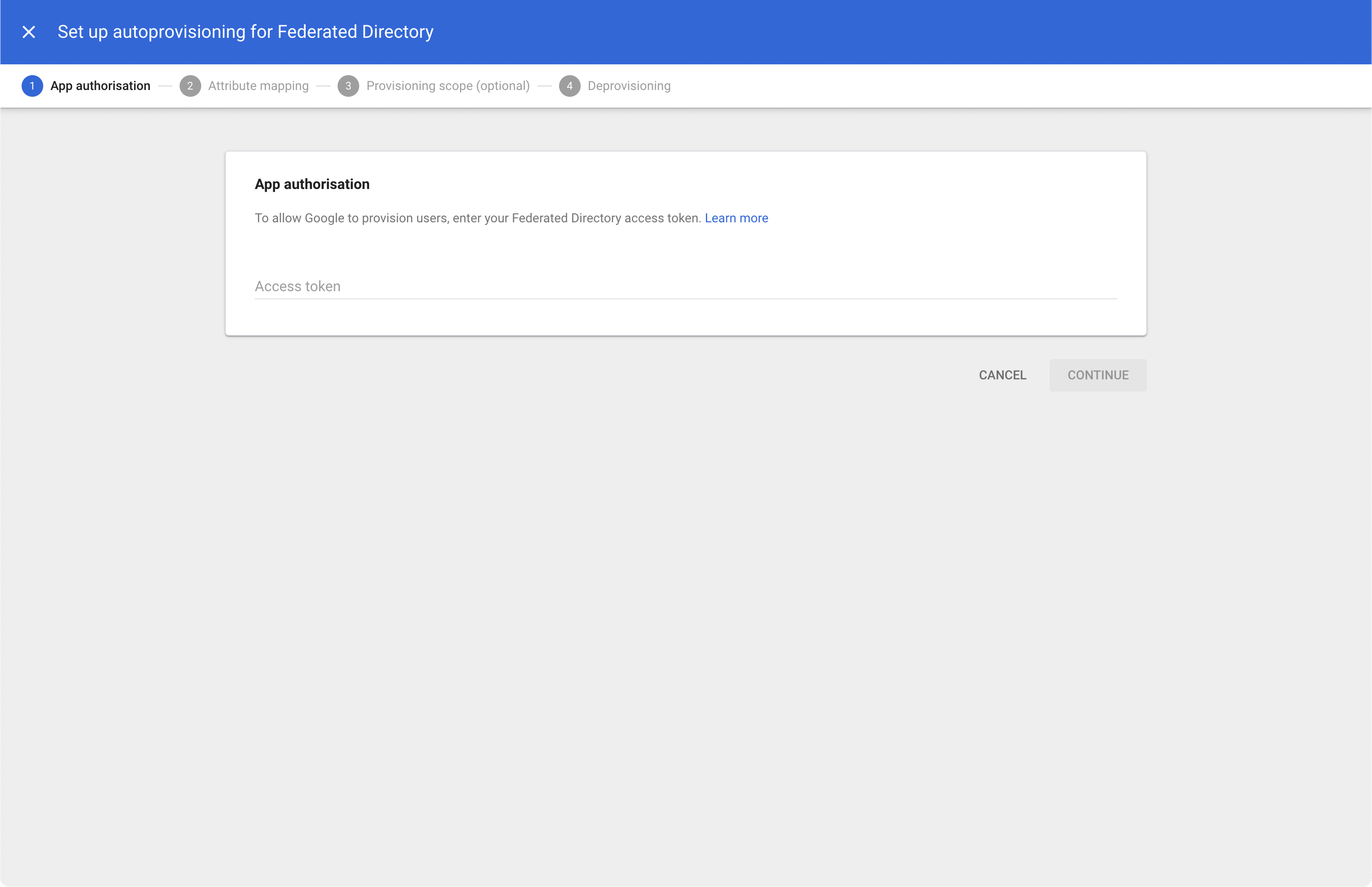Click the CONTINUE button
1372x887 pixels.
tap(1097, 374)
